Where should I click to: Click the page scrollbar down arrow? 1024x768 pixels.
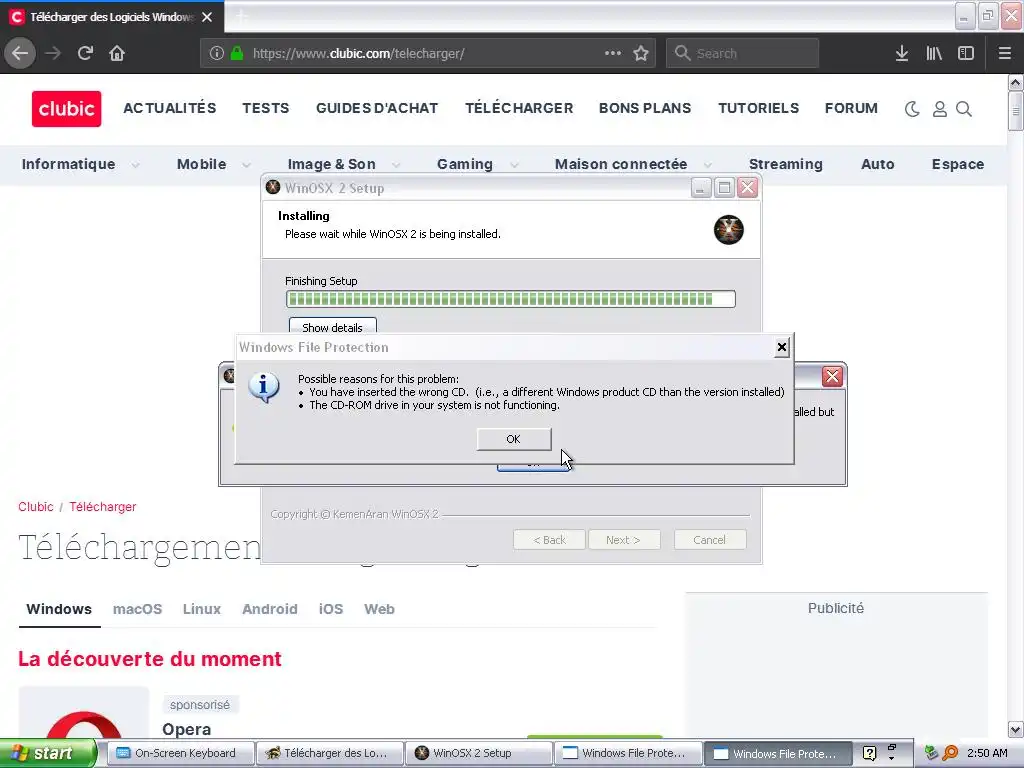click(1016, 729)
